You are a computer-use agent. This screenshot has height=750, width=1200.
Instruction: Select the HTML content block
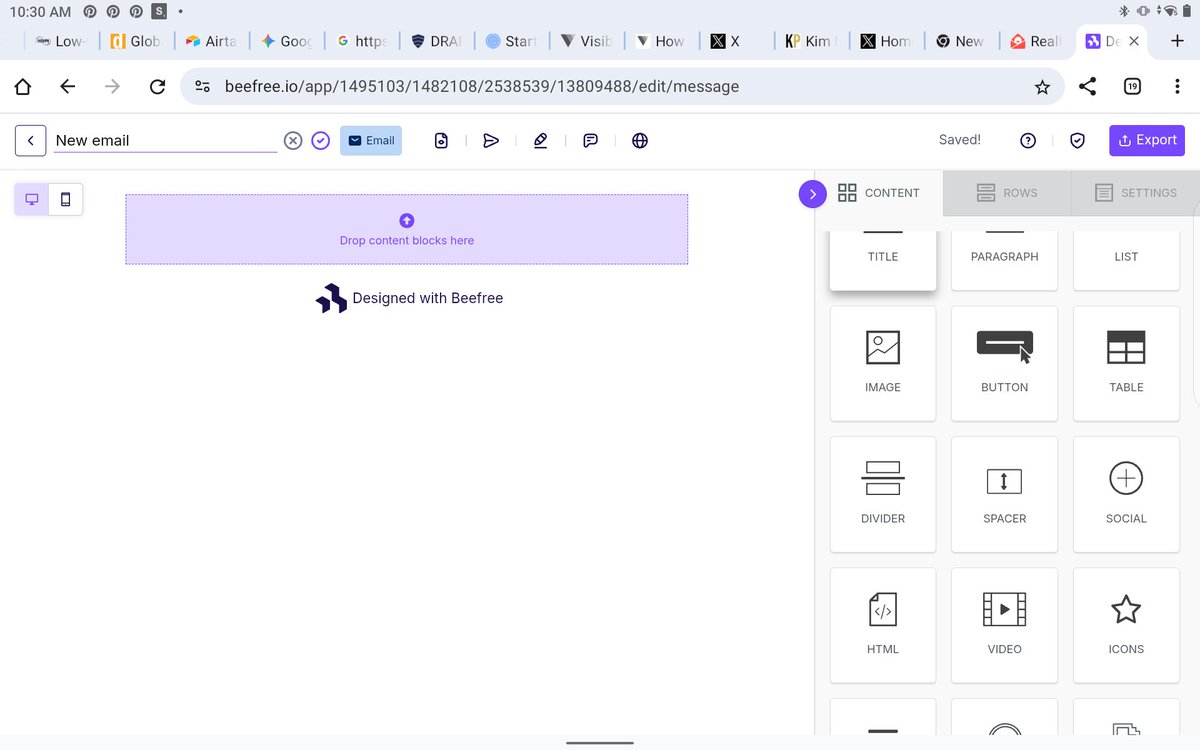pyautogui.click(x=883, y=625)
